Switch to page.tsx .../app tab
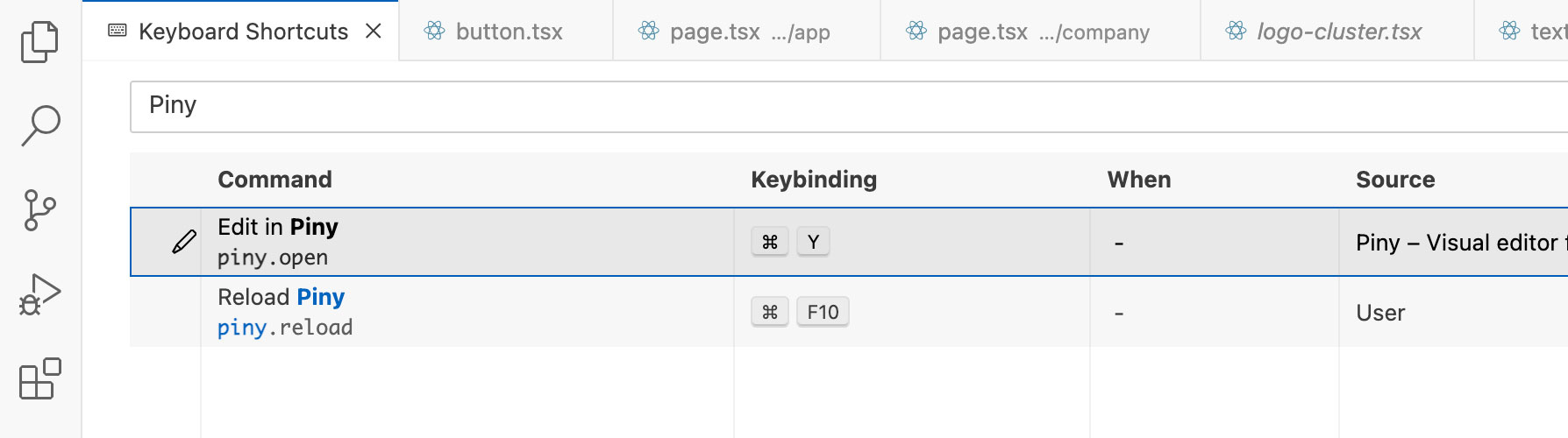The height and width of the screenshot is (438, 1568). point(746,32)
